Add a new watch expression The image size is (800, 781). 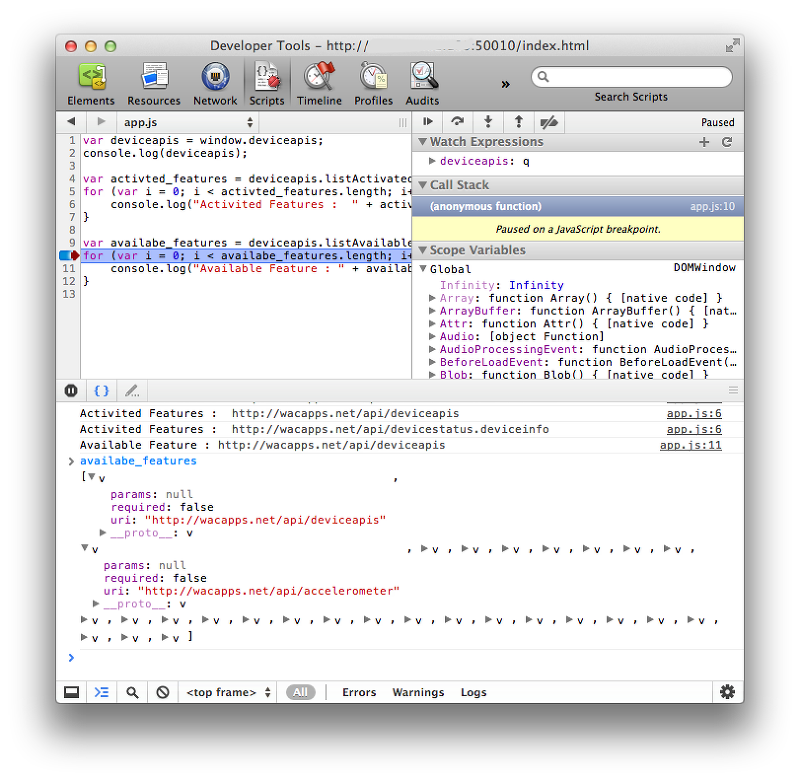point(704,142)
